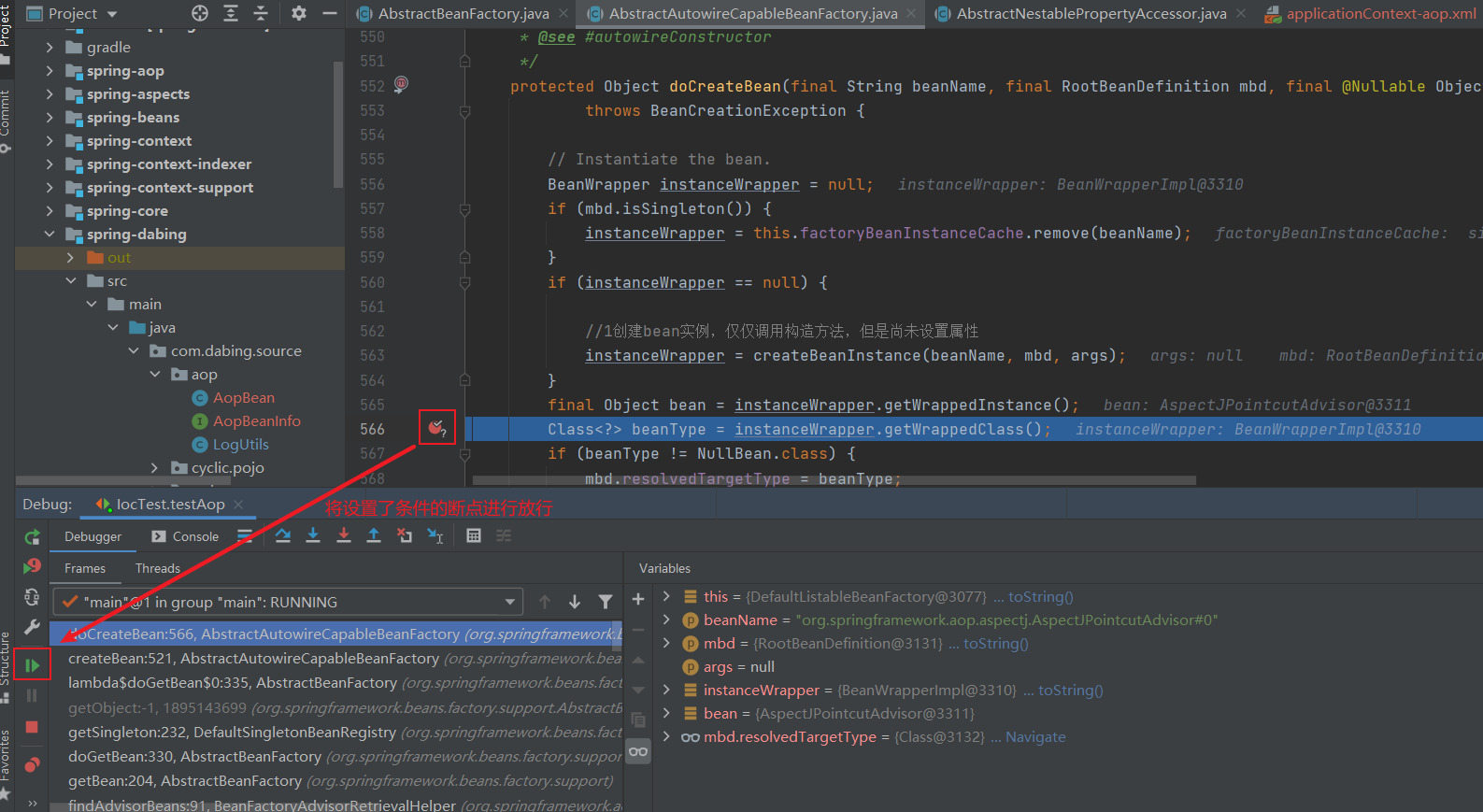Expand the spring-beans module

[x=50, y=117]
